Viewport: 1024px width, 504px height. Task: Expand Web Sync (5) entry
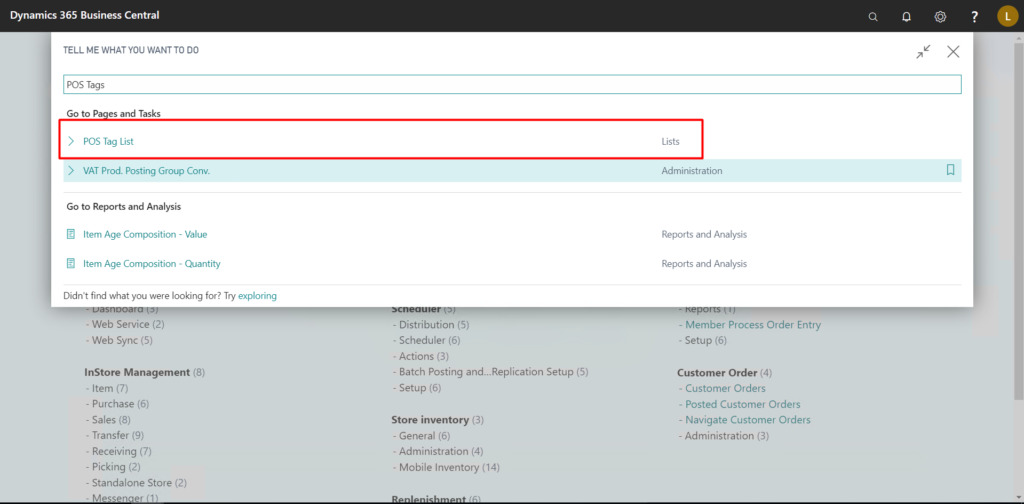point(122,340)
